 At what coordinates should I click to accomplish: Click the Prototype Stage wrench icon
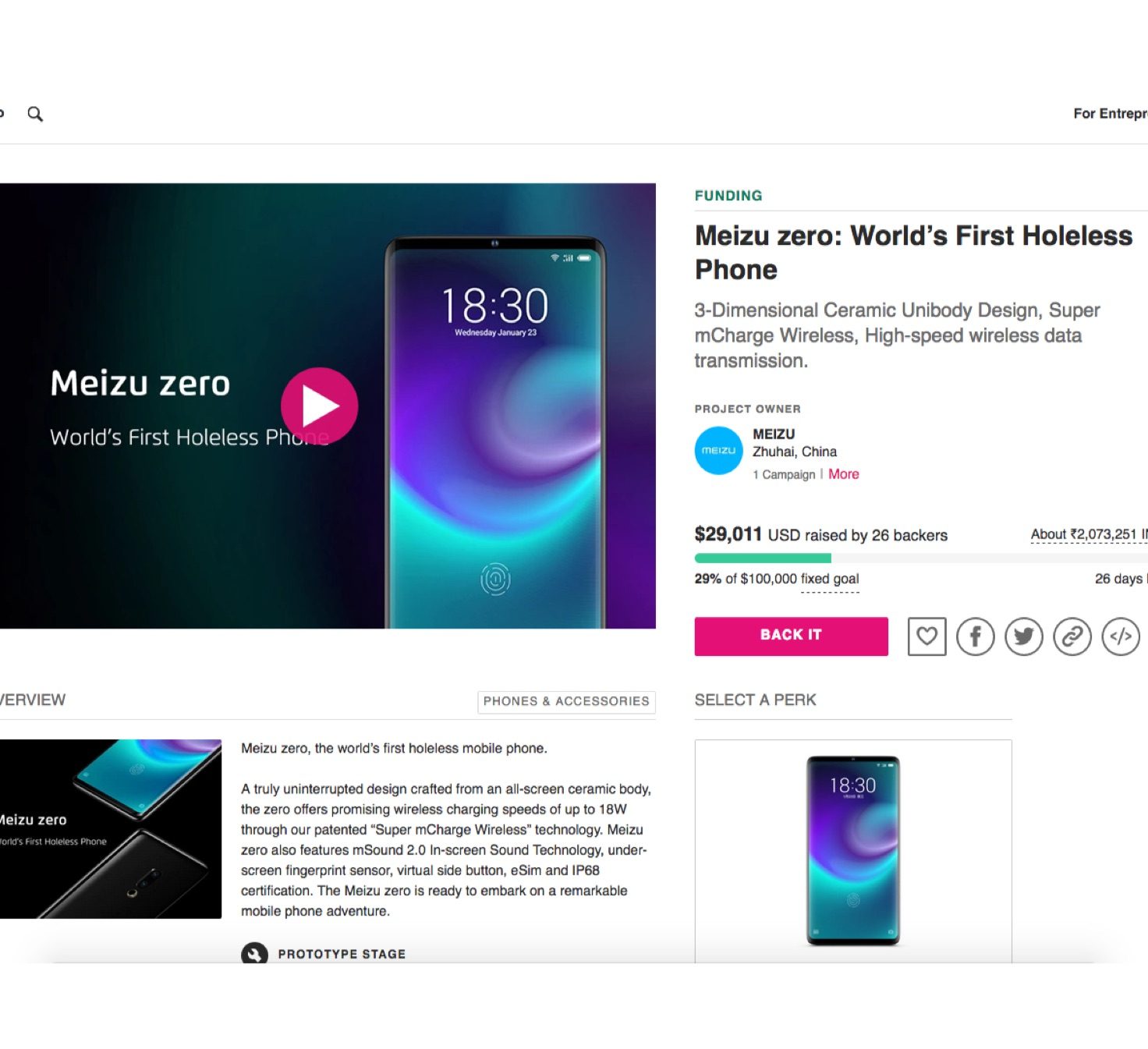[x=254, y=954]
